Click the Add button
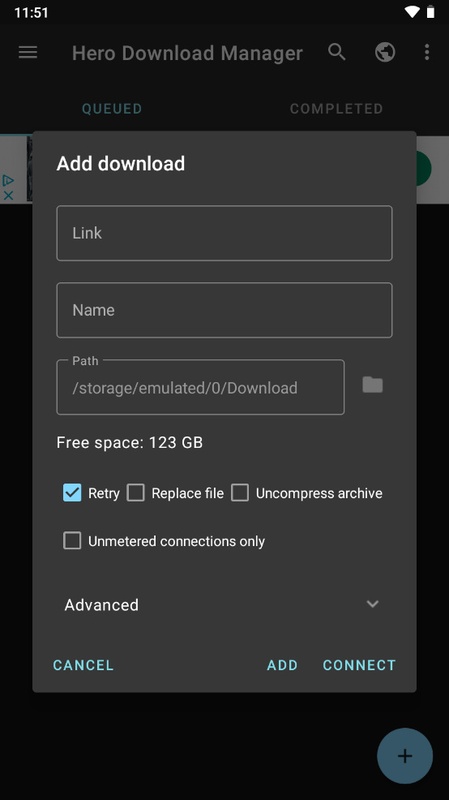 (x=282, y=665)
